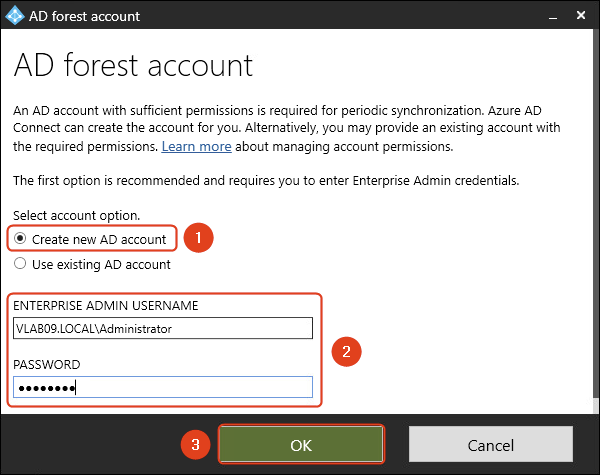The width and height of the screenshot is (600, 475).
Task: Click the red step 2 badge
Action: (346, 351)
